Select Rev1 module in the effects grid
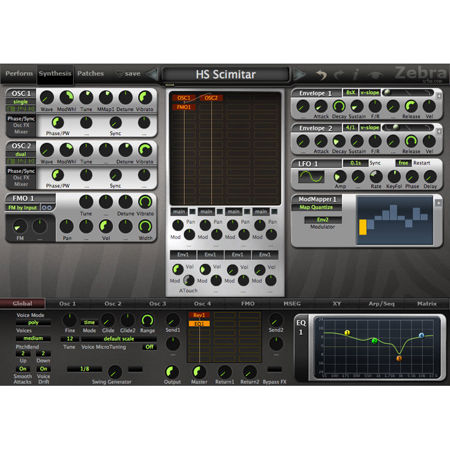 coord(199,315)
